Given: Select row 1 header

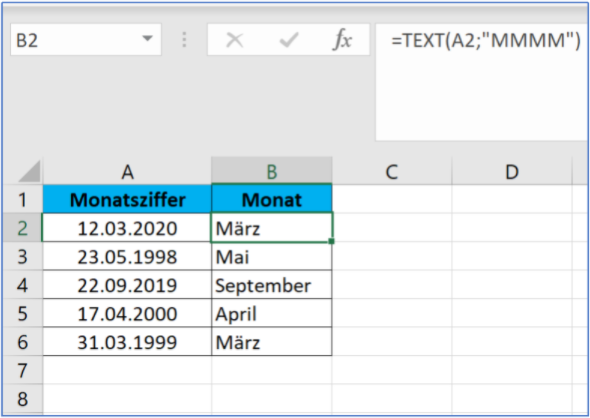Looking at the screenshot, I should 23,199.
